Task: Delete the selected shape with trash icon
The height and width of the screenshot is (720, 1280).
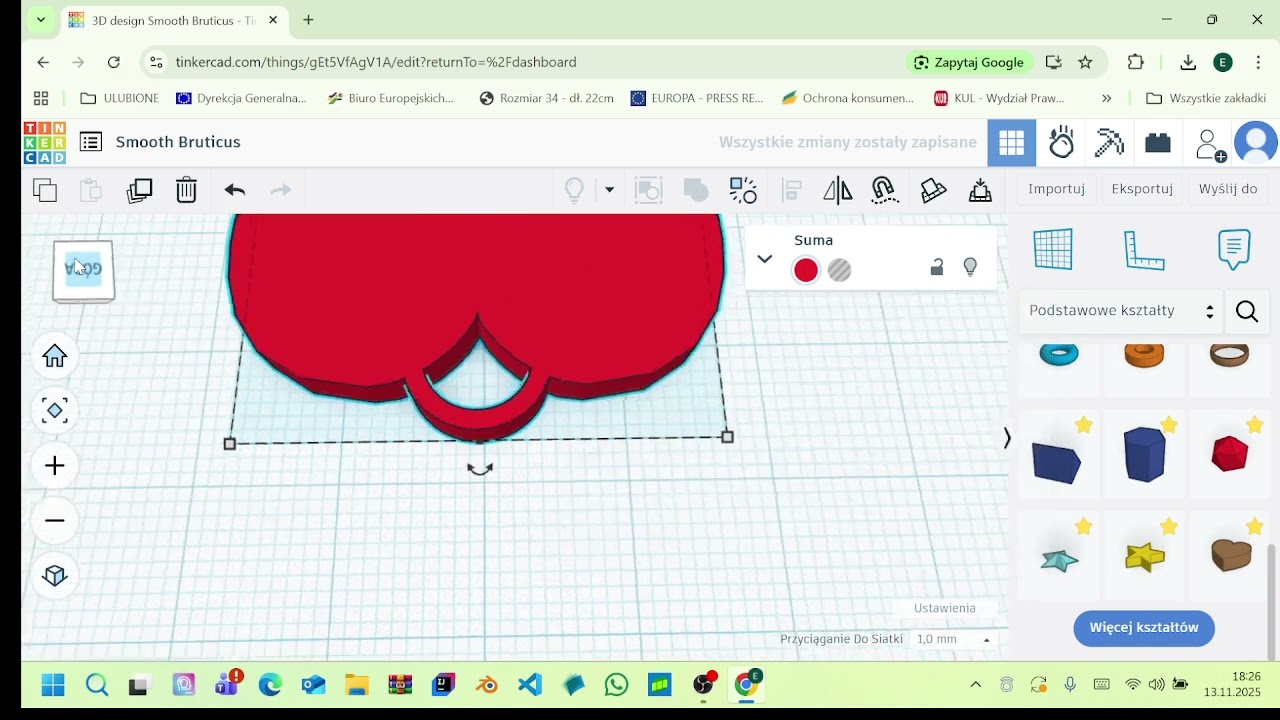Action: [x=187, y=190]
